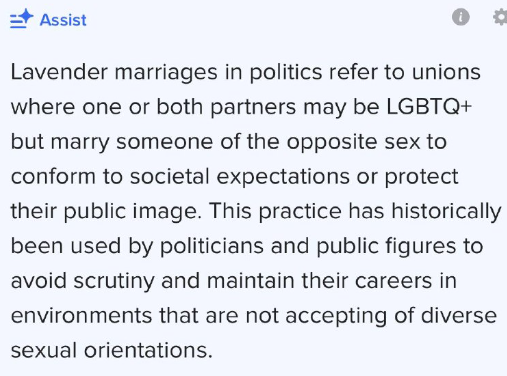Click the word LGBTQ+ in the text
Viewport: 507px width, 376px height.
[x=429, y=107]
